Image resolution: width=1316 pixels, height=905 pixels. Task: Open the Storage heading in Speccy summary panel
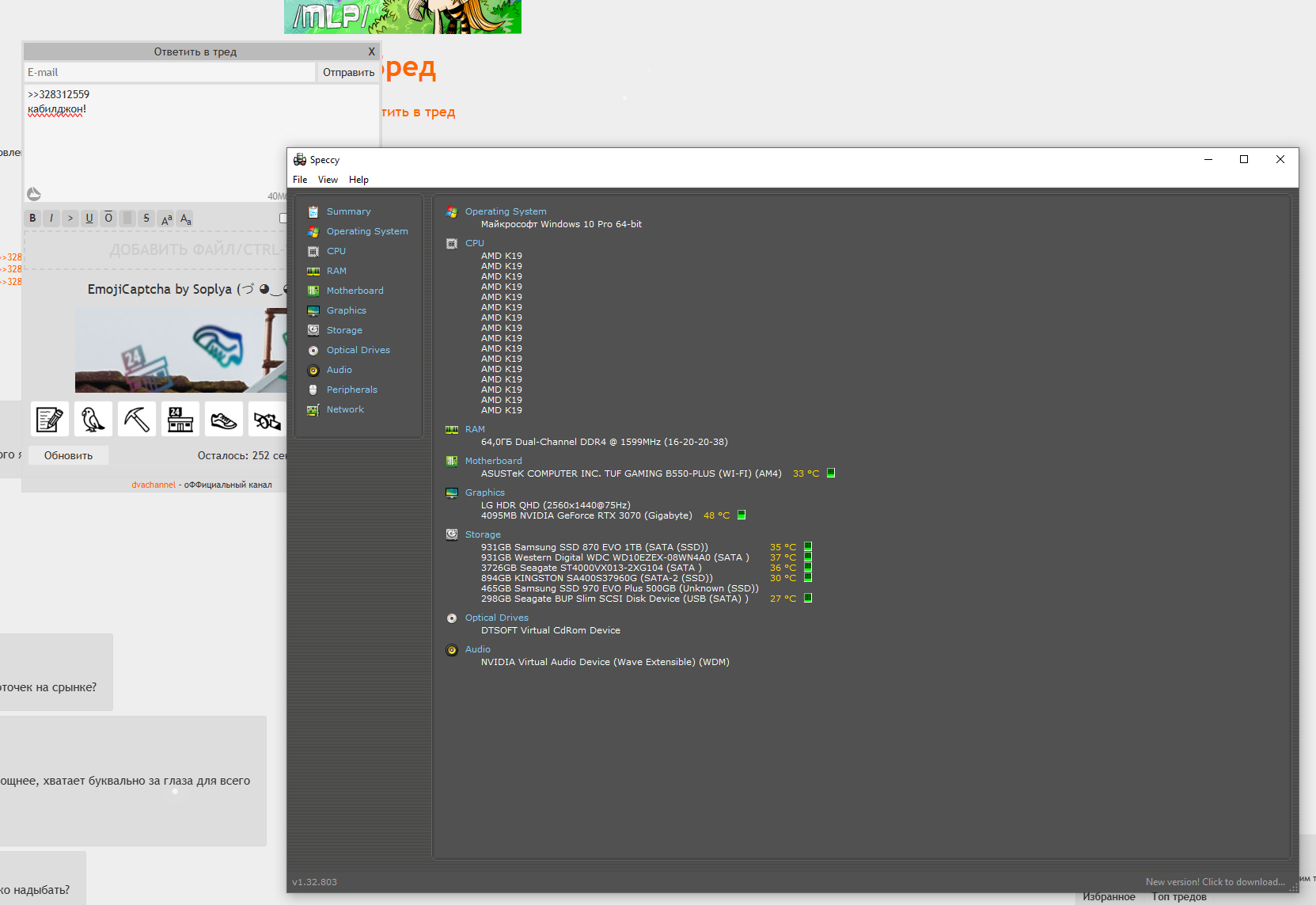pos(483,534)
